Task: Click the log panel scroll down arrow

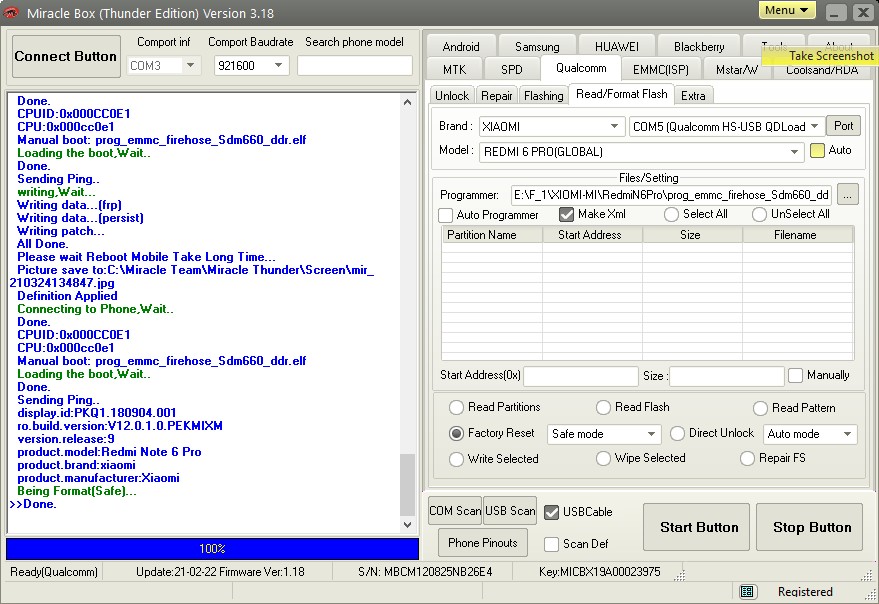Action: 408,524
